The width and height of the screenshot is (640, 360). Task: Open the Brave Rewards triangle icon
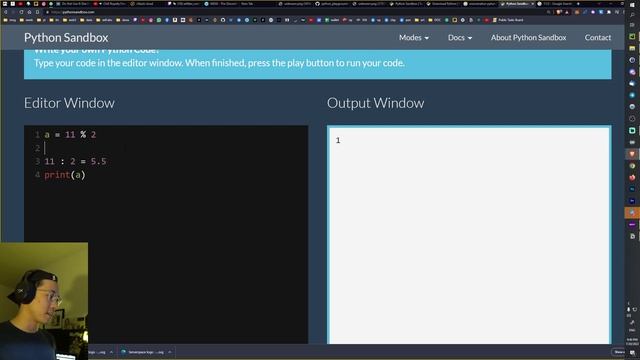pos(567,12)
